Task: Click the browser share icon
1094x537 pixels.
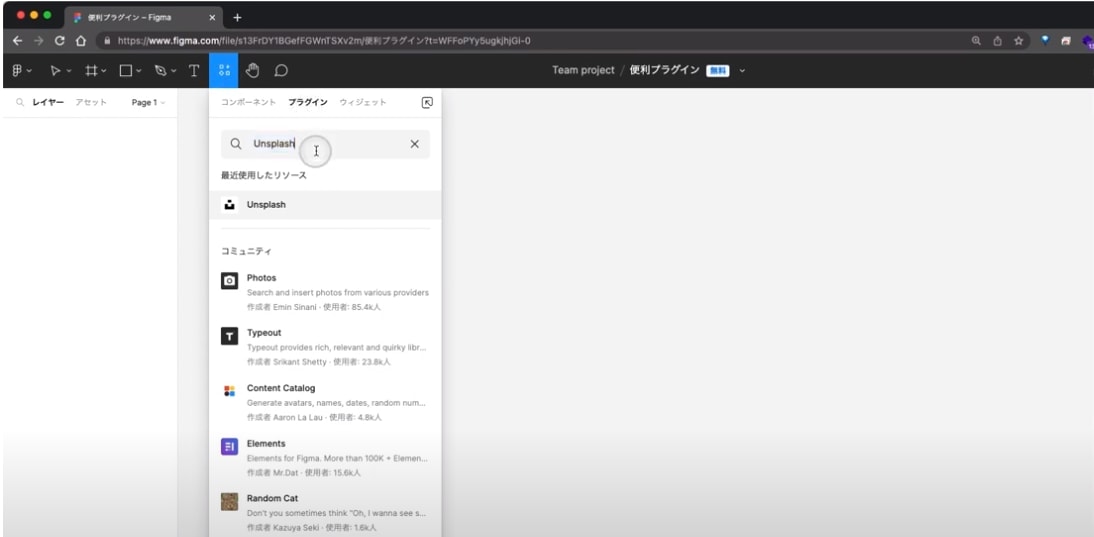Action: coord(997,41)
